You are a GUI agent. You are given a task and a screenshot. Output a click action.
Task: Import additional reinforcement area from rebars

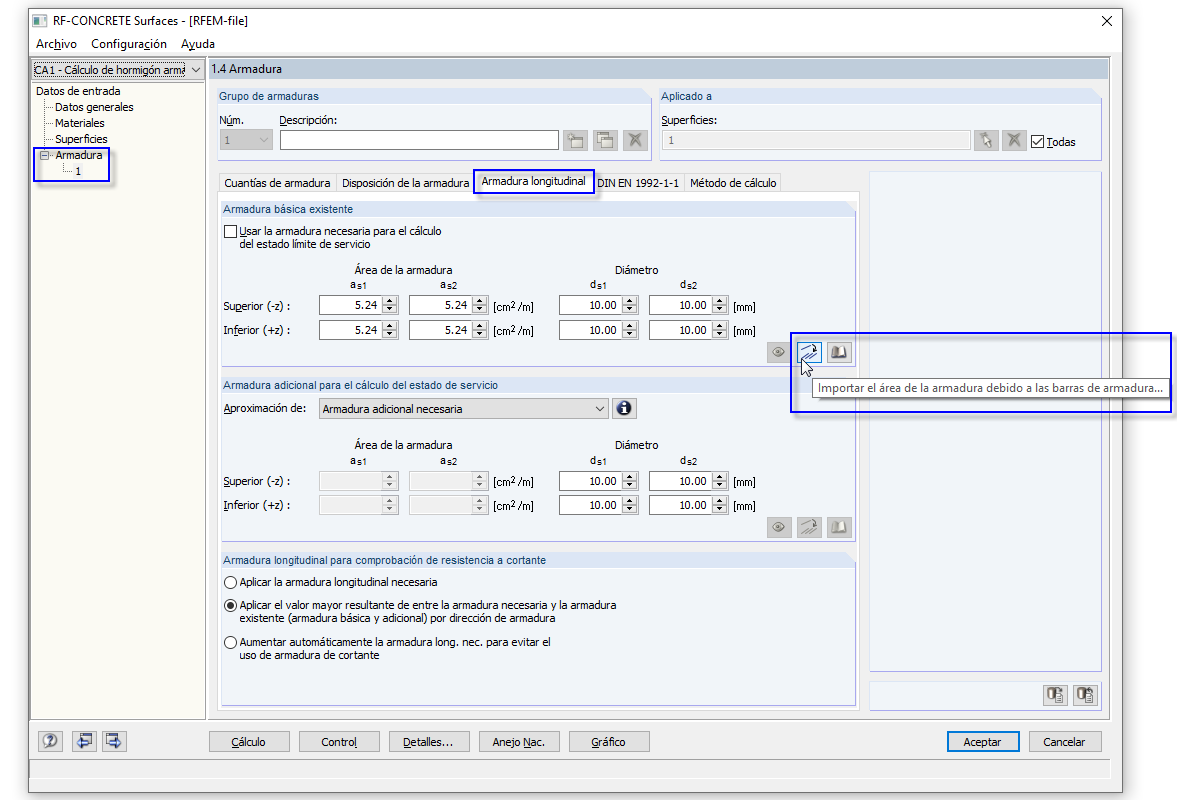click(x=809, y=527)
